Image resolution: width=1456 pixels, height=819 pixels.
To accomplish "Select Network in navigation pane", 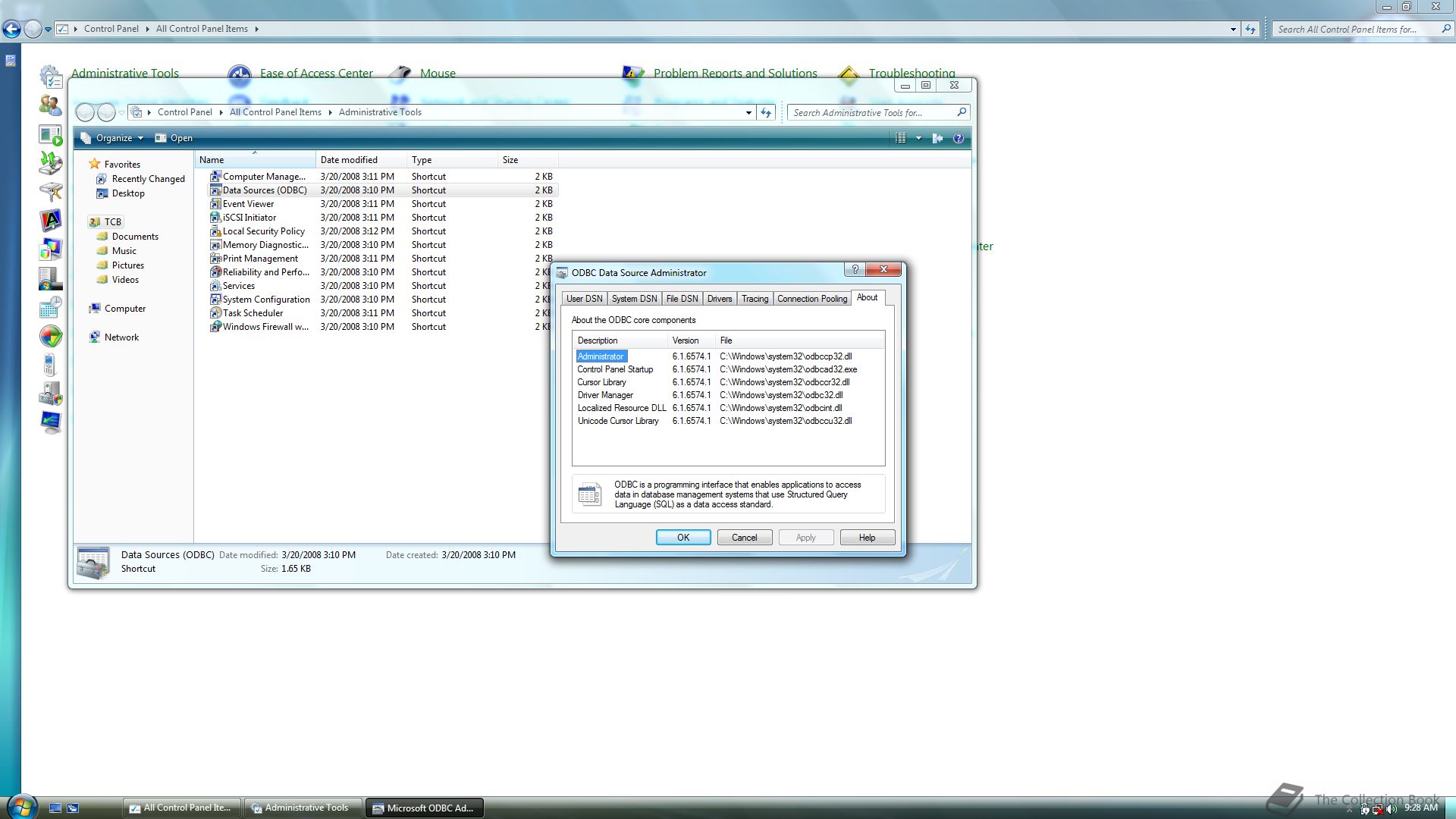I will [x=121, y=337].
